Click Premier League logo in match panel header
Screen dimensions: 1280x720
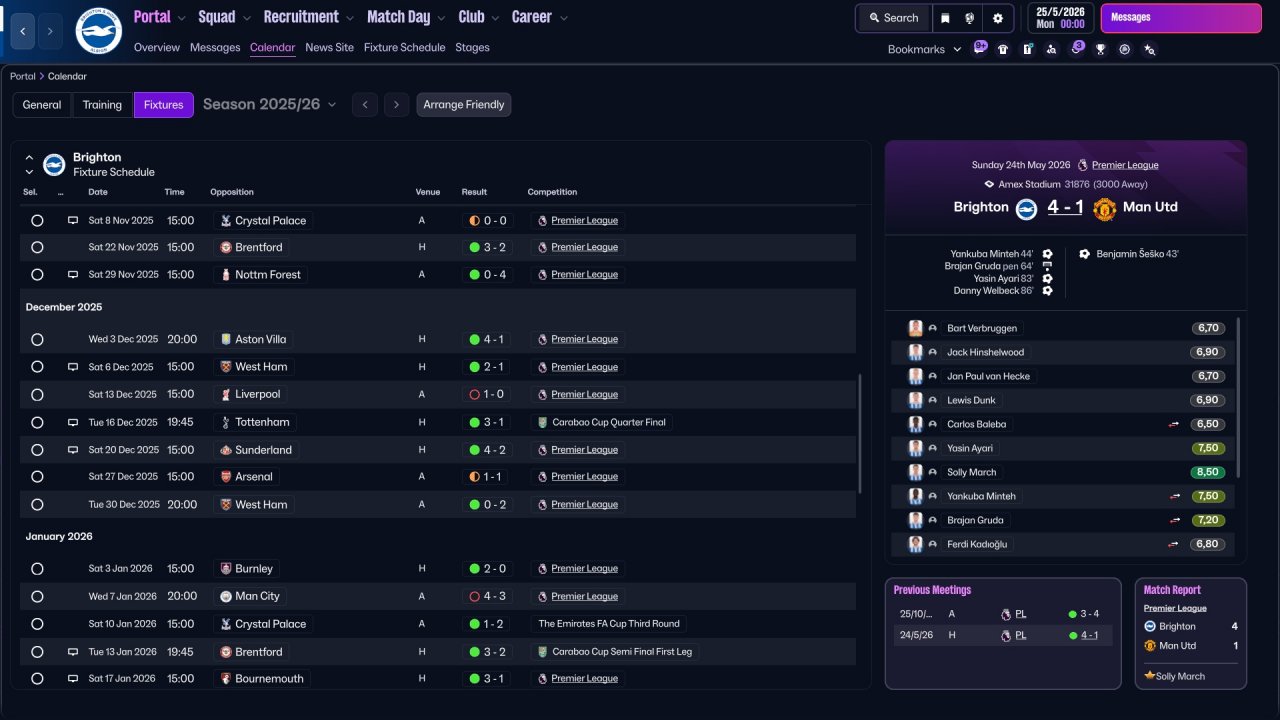click(1083, 165)
